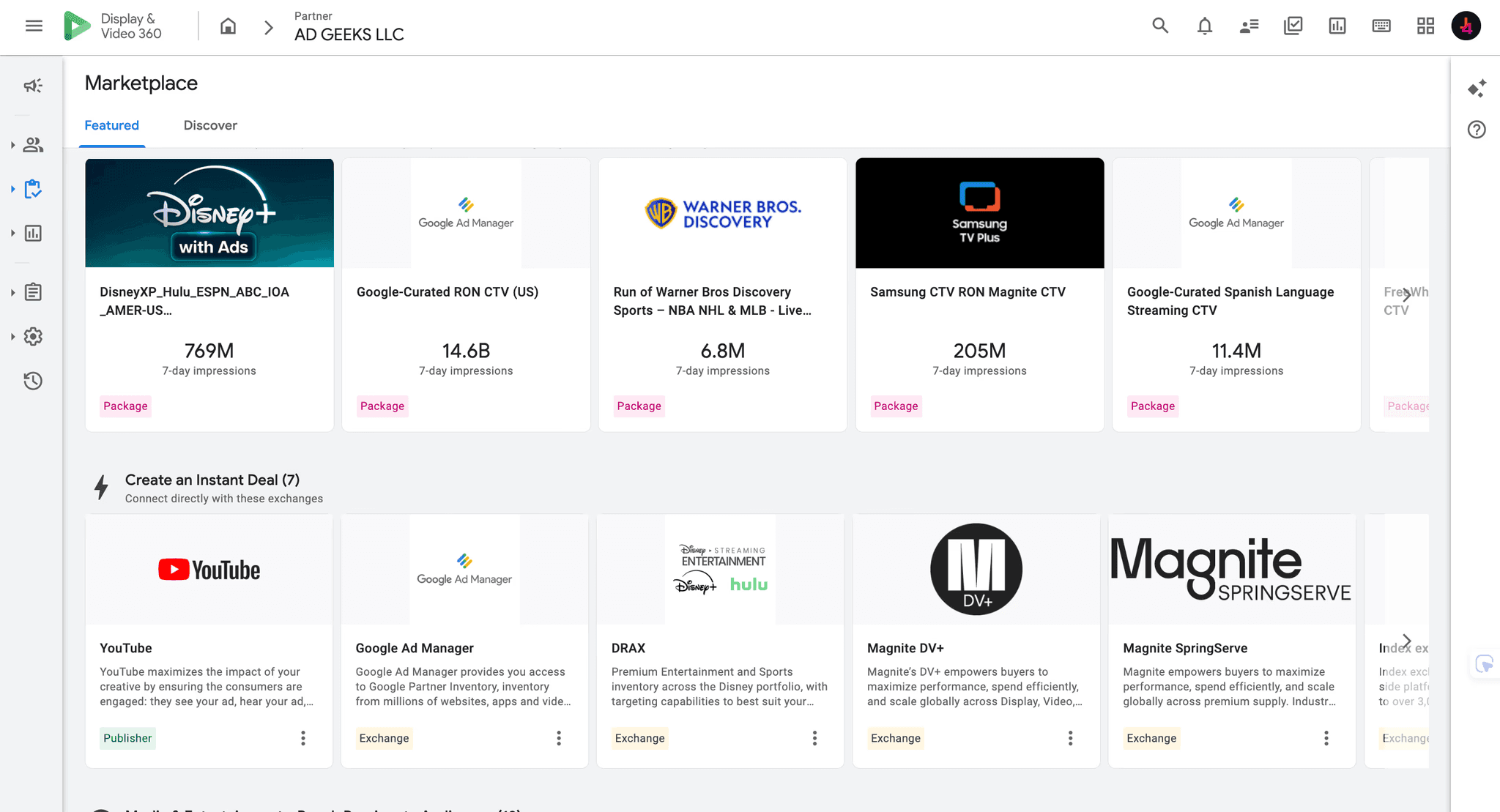Switch to the Discover tab

210,125
